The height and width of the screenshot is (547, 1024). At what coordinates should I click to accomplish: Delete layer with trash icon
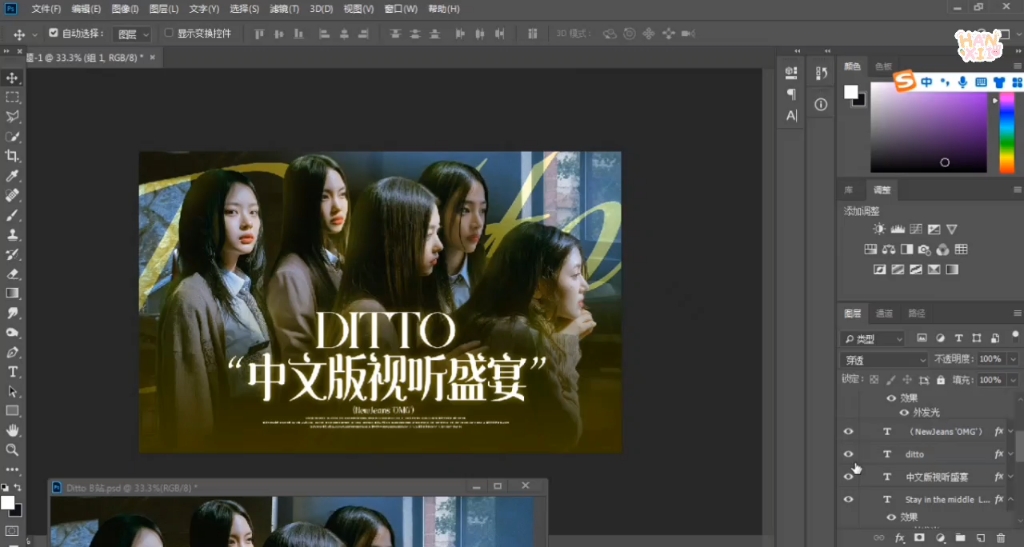(x=1000, y=538)
